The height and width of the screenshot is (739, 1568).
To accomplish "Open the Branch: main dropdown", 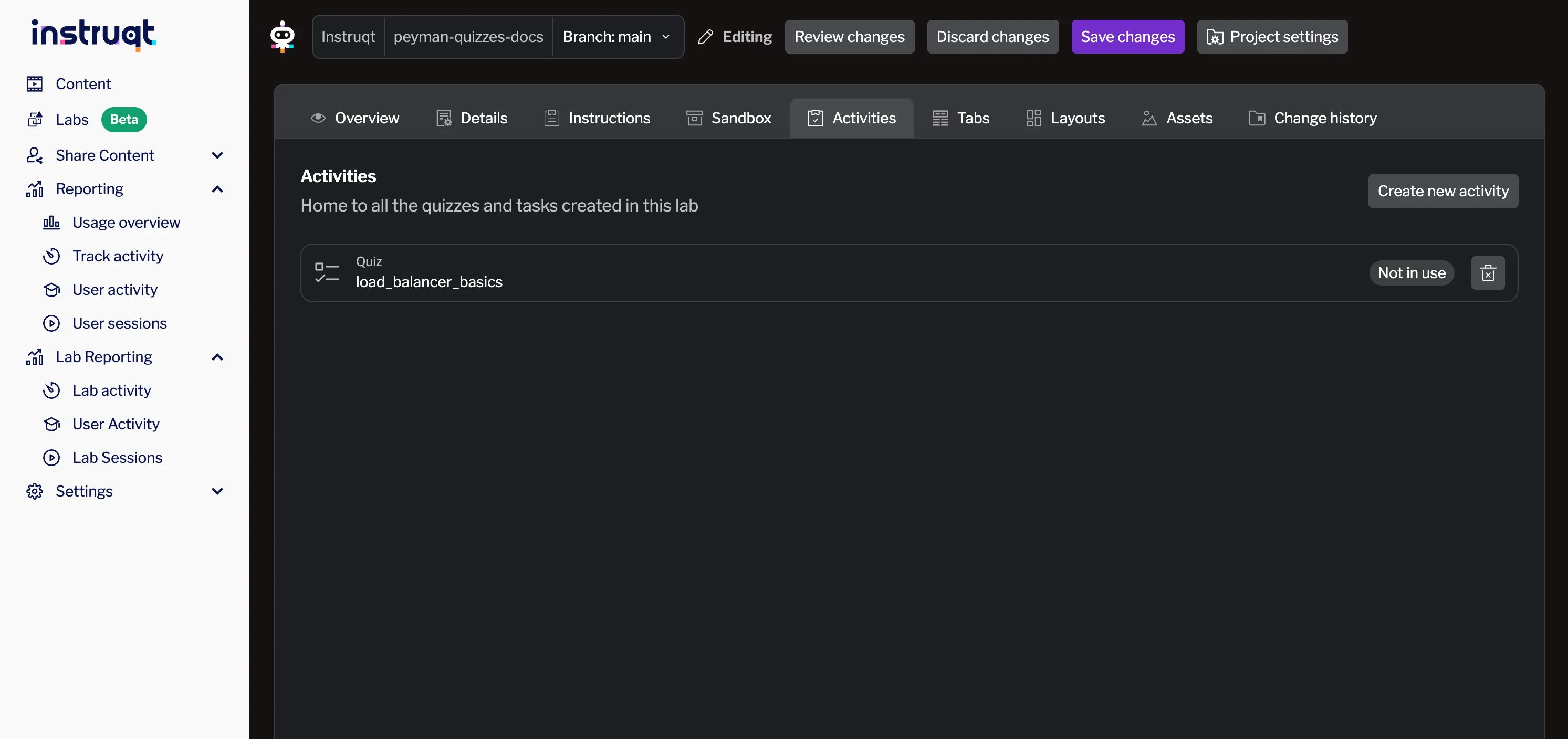I will tap(617, 37).
